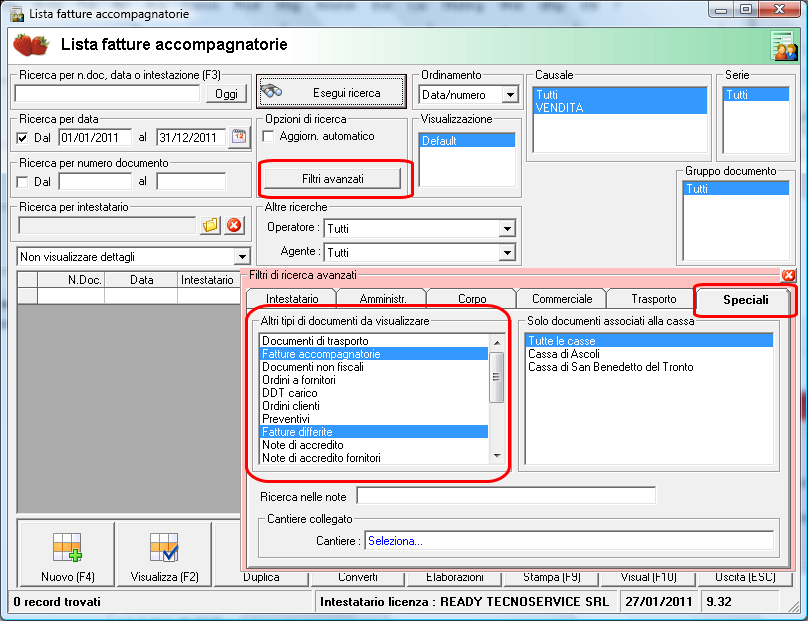Click the Intestatario column header
The height and width of the screenshot is (621, 808).
tap(209, 280)
